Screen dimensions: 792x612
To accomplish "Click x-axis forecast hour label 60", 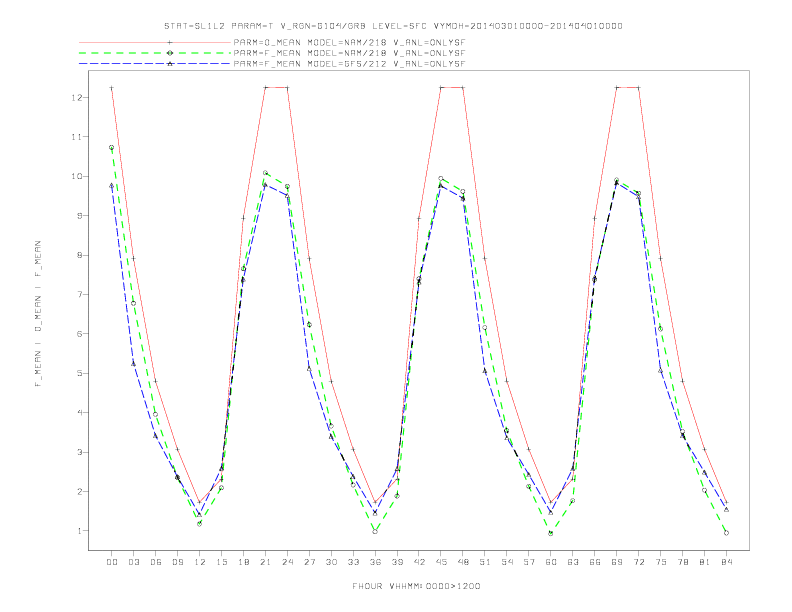I will pyautogui.click(x=551, y=562).
